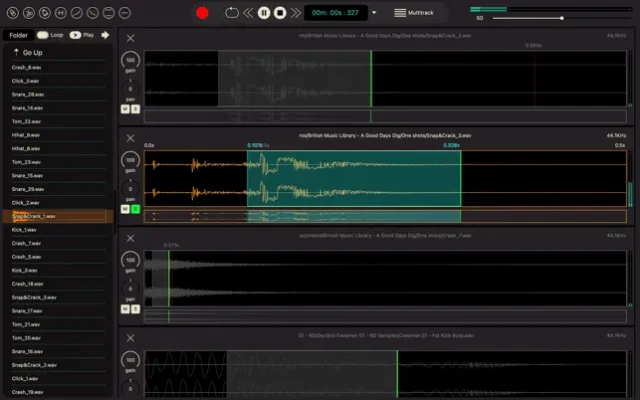This screenshot has width=640, height=400.
Task: Click the Go Up arrow in browser
Action: (17, 51)
